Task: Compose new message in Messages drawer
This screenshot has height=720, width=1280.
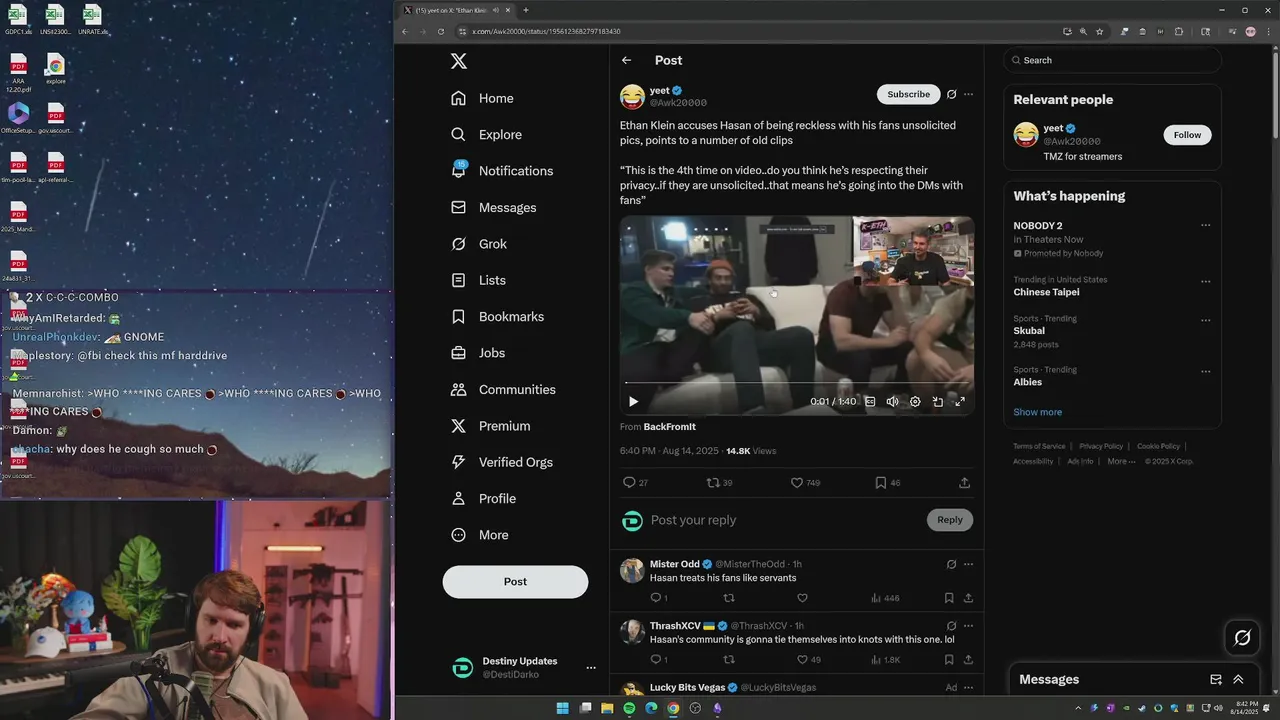Action: point(1216,680)
